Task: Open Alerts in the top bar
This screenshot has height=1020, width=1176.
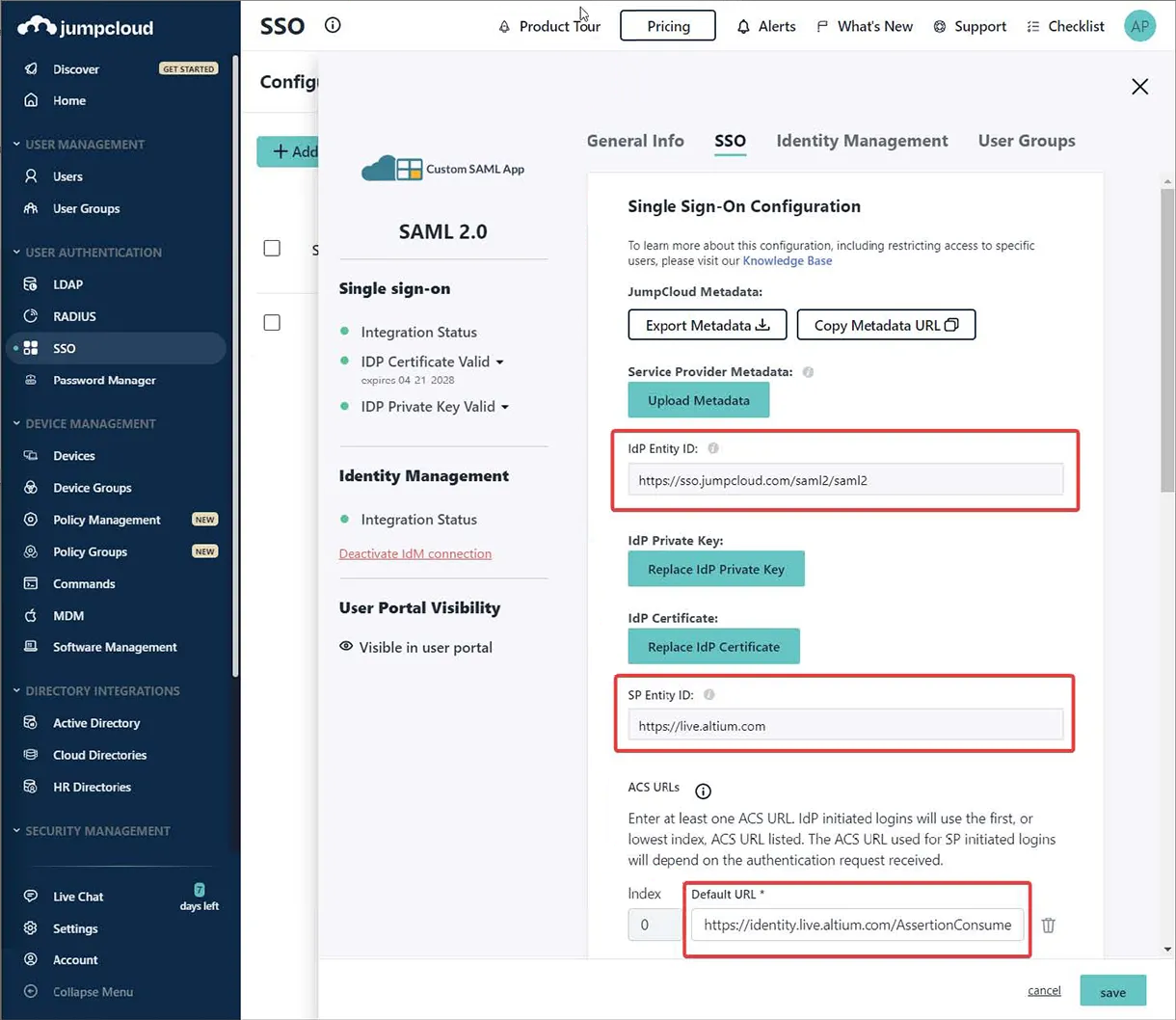Action: (x=766, y=26)
